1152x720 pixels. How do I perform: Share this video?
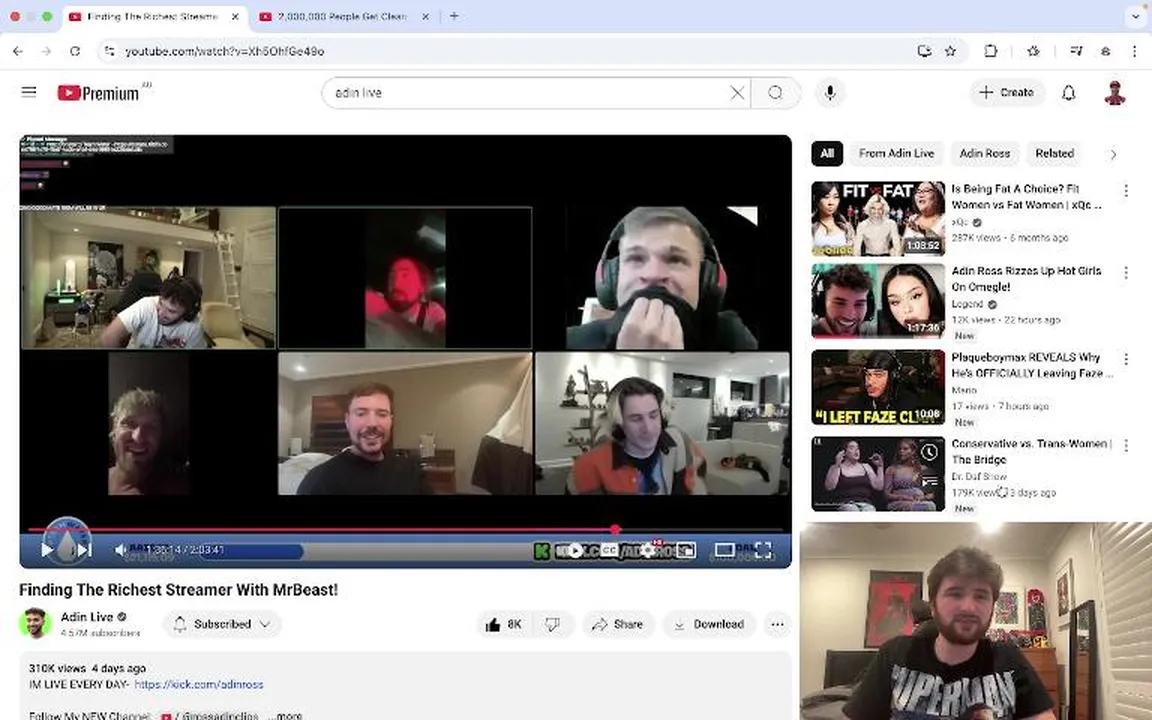(618, 624)
